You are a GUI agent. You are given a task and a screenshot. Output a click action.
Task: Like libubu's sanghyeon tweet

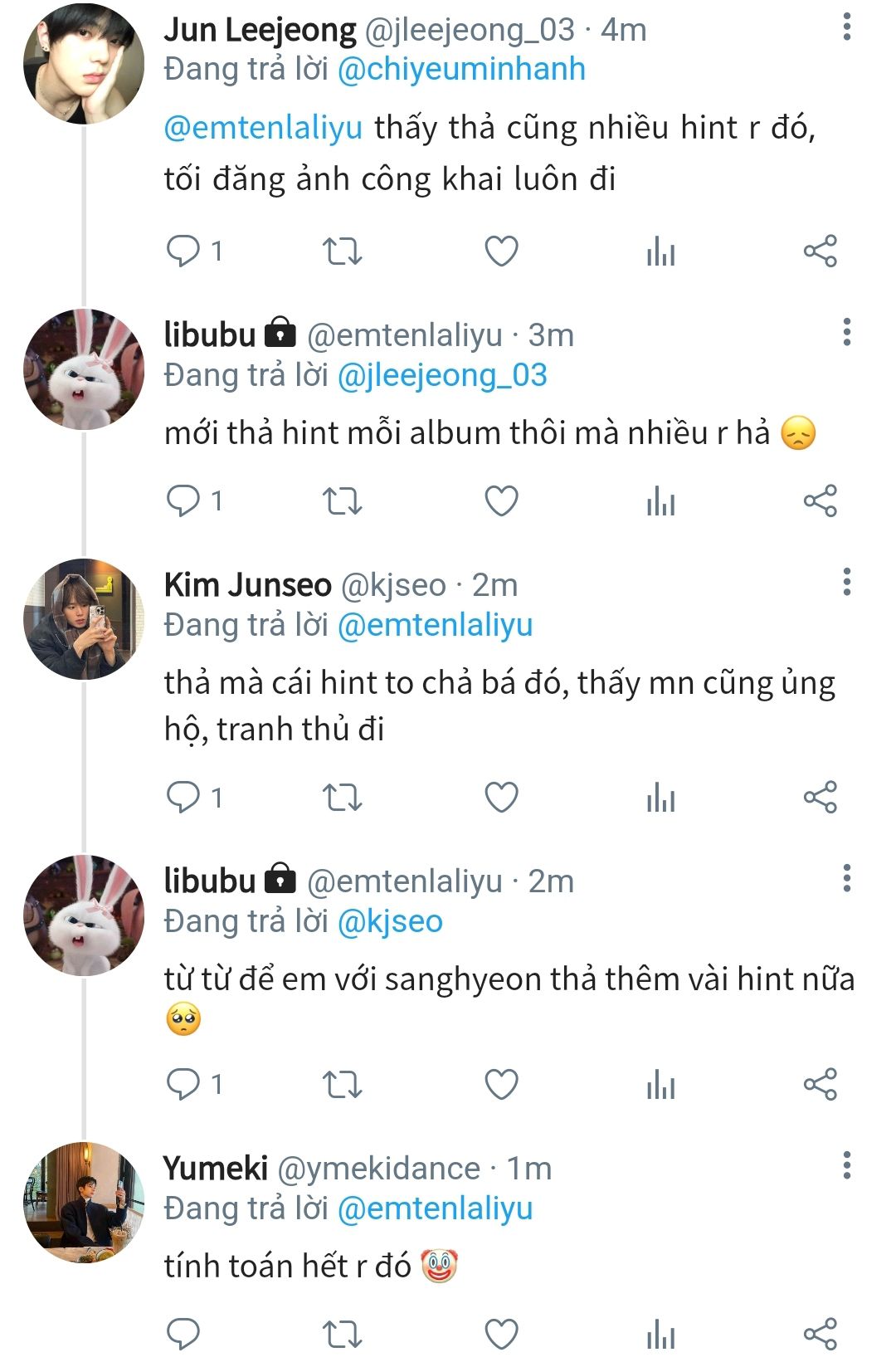501,1084
